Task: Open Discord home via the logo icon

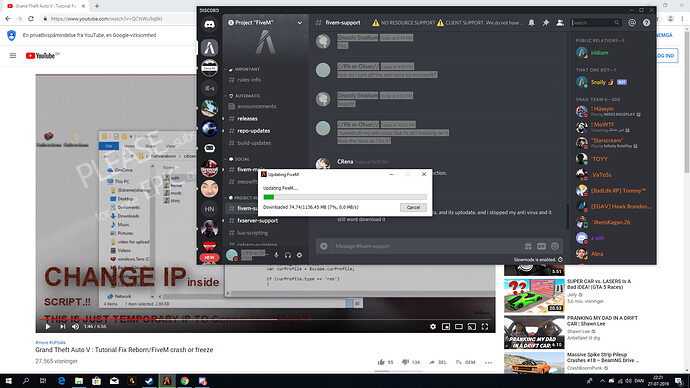Action: pyautogui.click(x=209, y=24)
